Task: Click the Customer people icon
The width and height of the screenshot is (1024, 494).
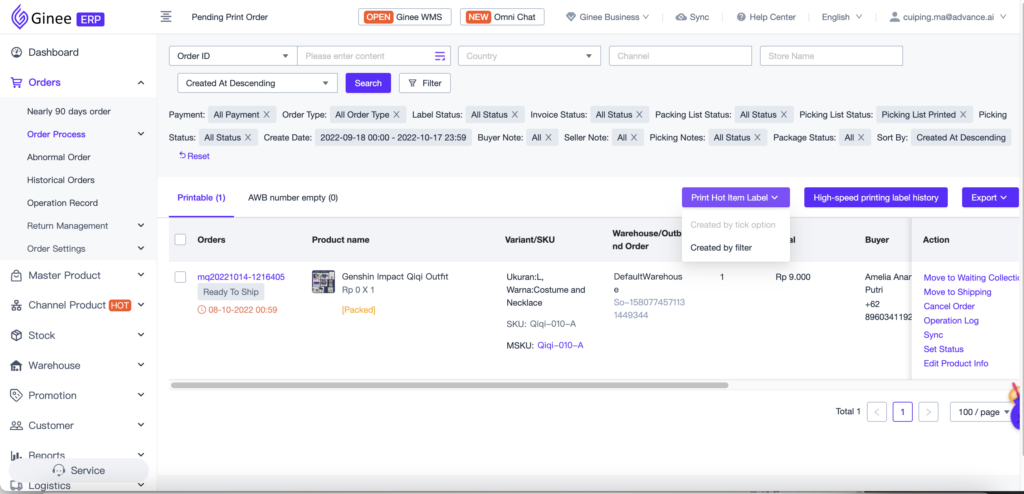Action: (x=16, y=425)
